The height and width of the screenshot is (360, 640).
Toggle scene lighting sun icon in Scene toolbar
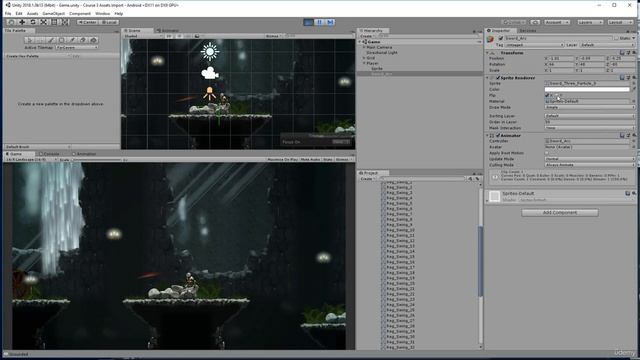coord(179,36)
